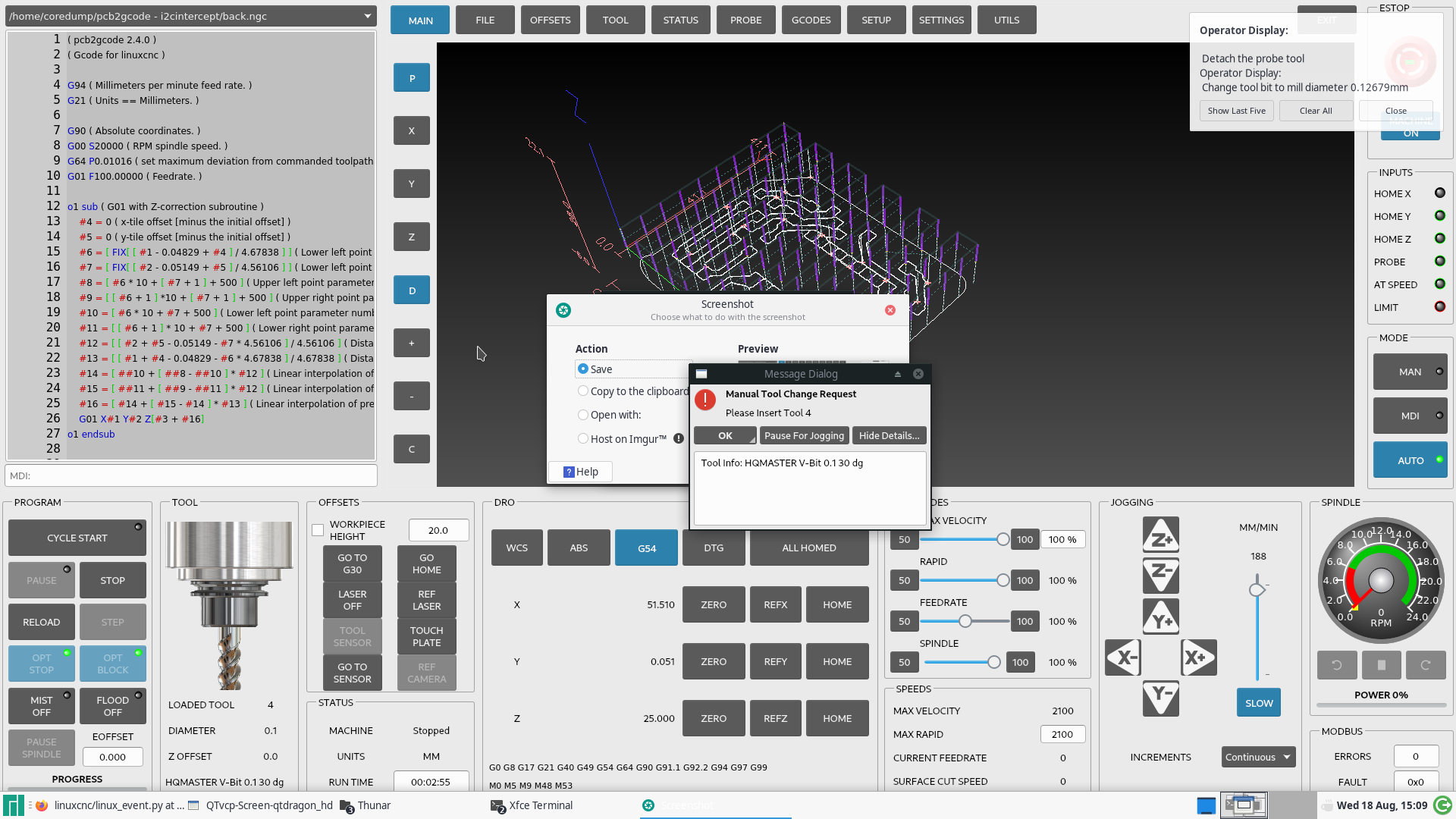Toggle OPT BLOCK button
This screenshot has height=819, width=1456.
tap(113, 664)
